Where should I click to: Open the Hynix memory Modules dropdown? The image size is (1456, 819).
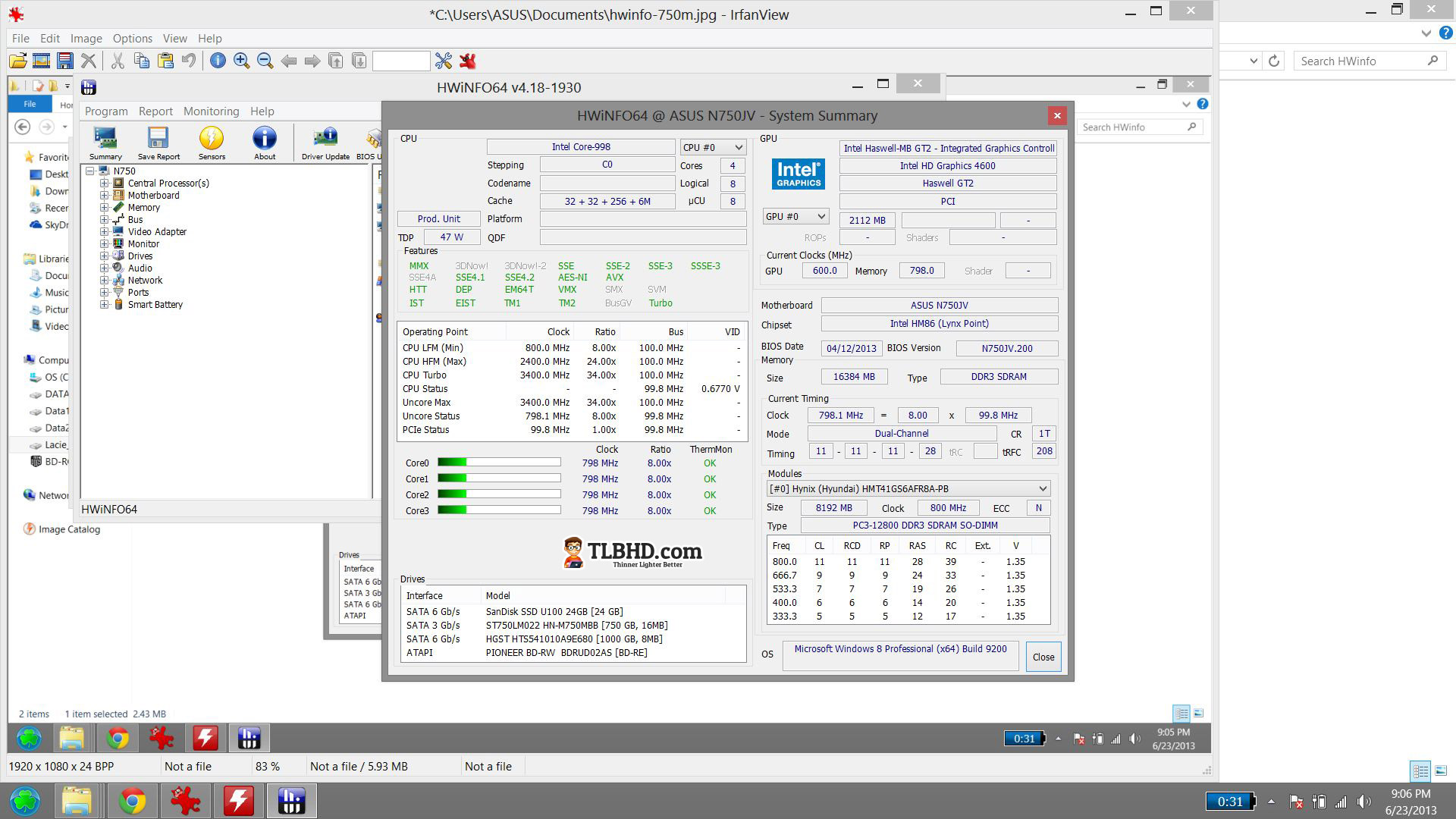(x=908, y=489)
